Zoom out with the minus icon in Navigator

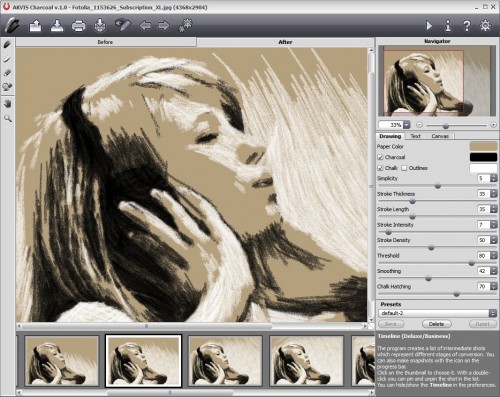pos(419,125)
